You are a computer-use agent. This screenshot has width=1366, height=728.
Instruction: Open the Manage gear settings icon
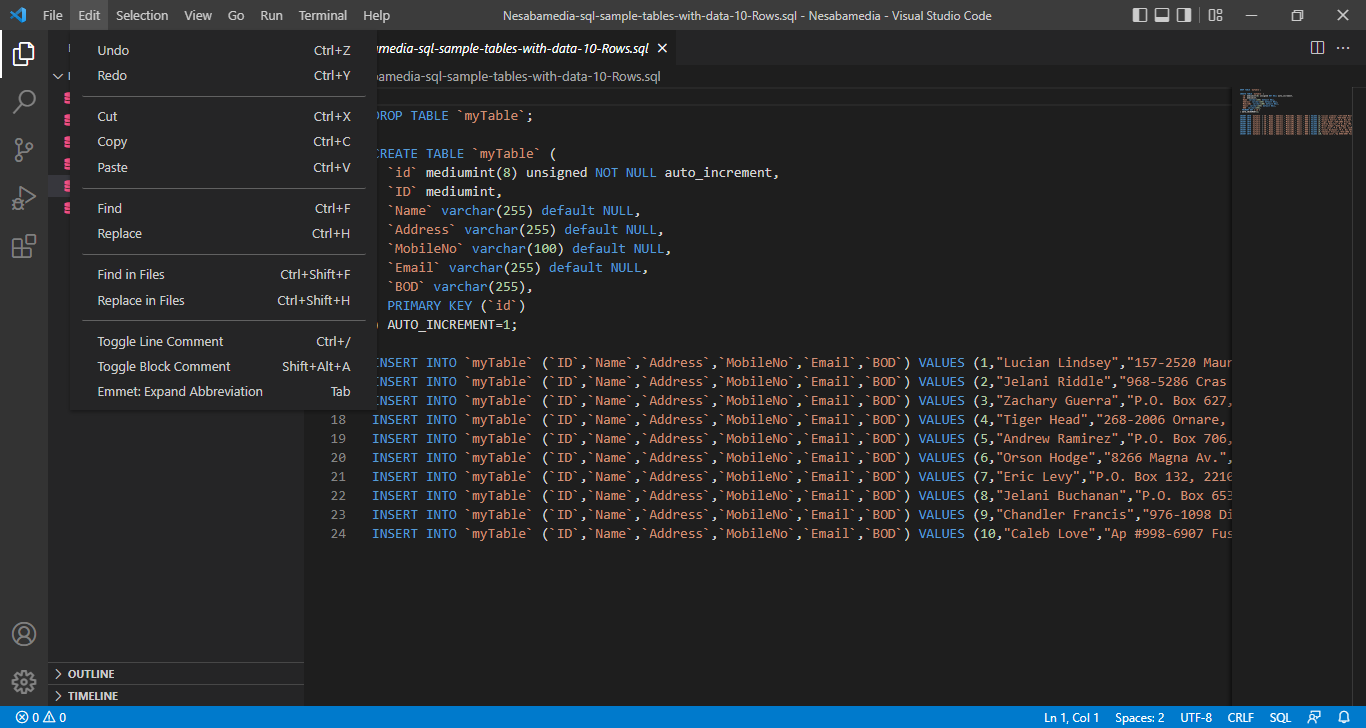tap(24, 682)
